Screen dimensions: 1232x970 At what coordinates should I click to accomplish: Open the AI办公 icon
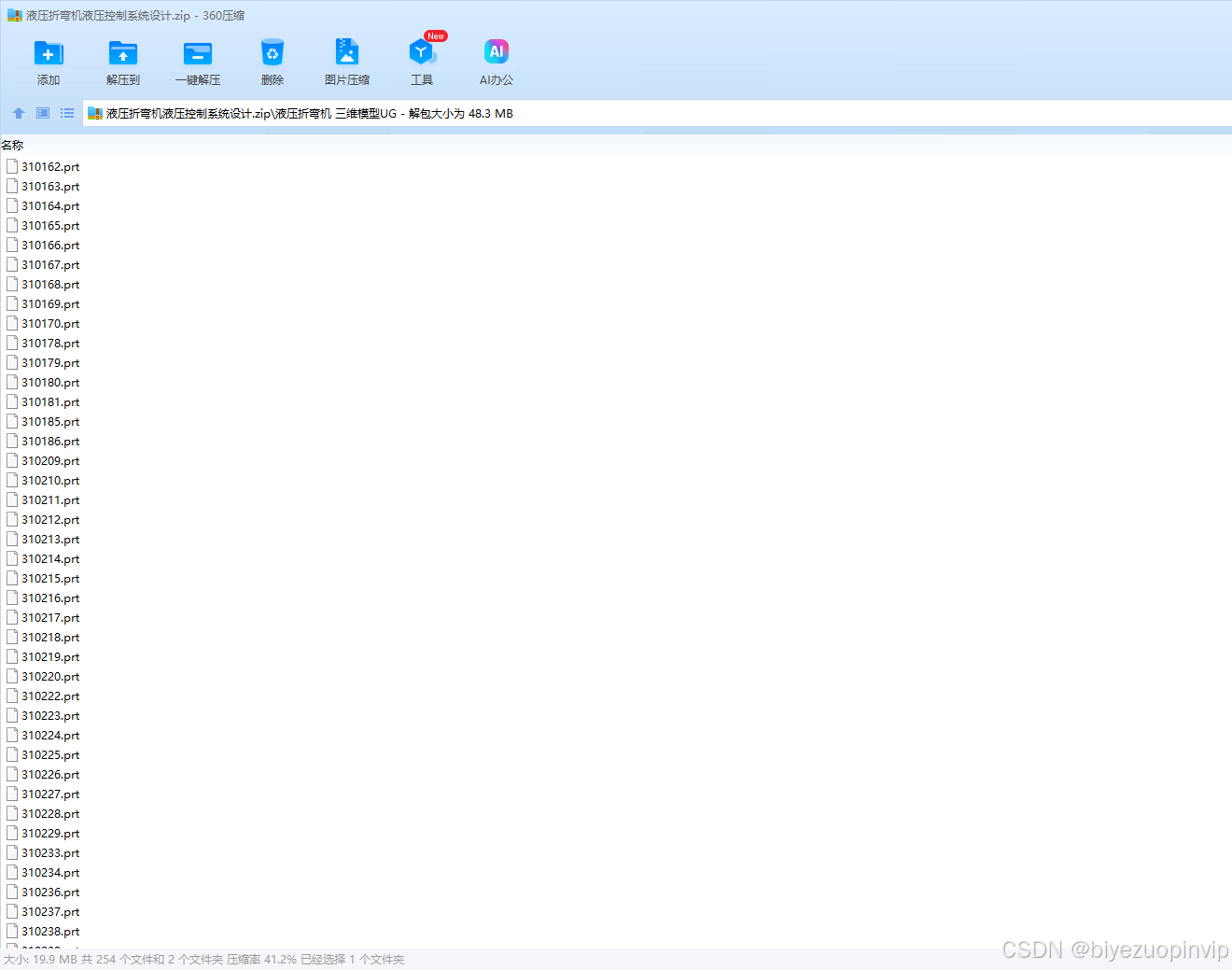tap(497, 53)
